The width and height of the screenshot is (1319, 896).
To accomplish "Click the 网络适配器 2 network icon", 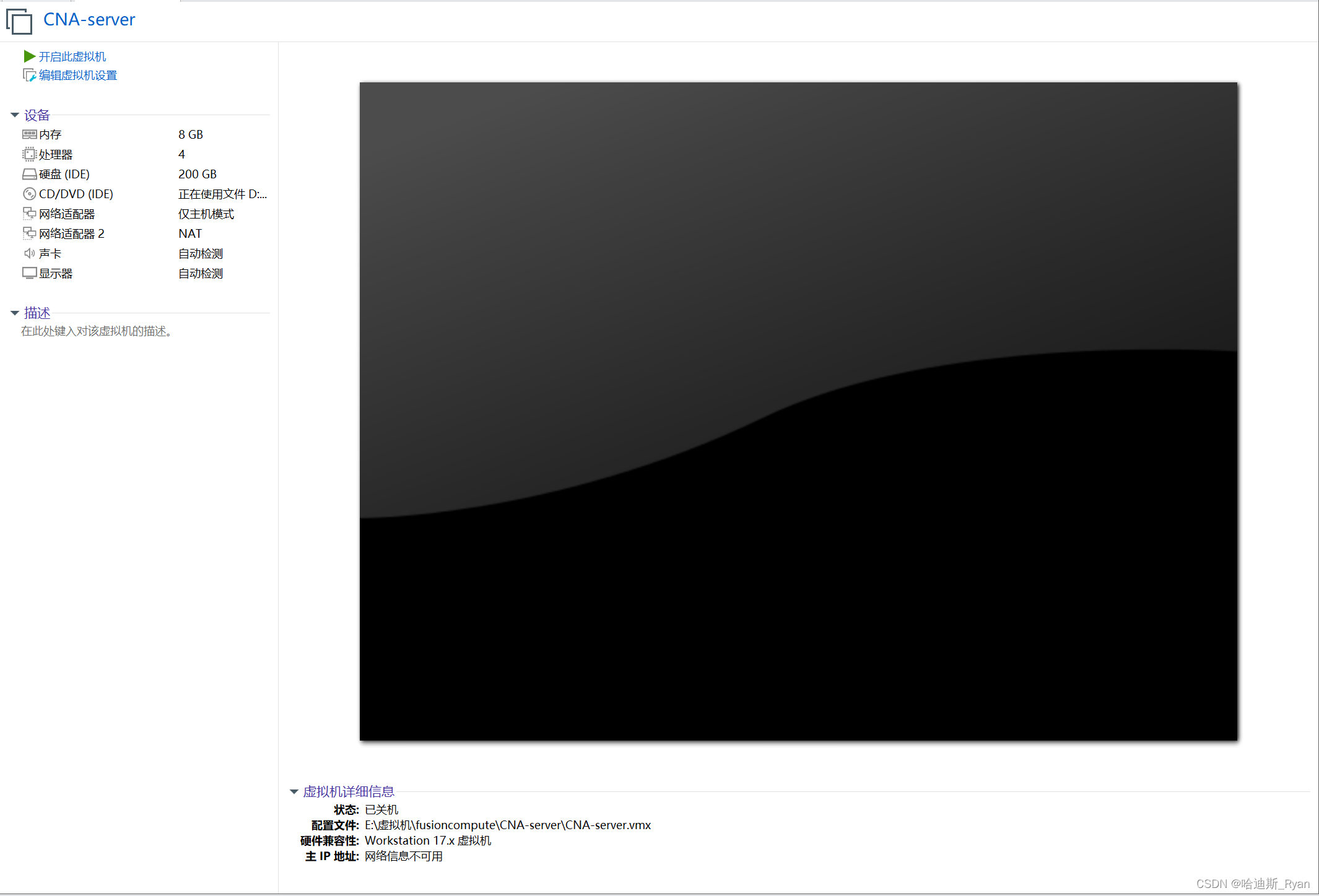I will tap(29, 233).
